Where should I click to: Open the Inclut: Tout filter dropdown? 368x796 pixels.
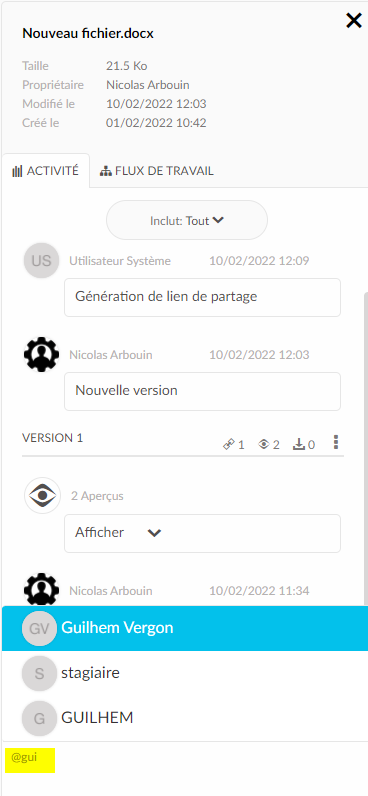(187, 220)
